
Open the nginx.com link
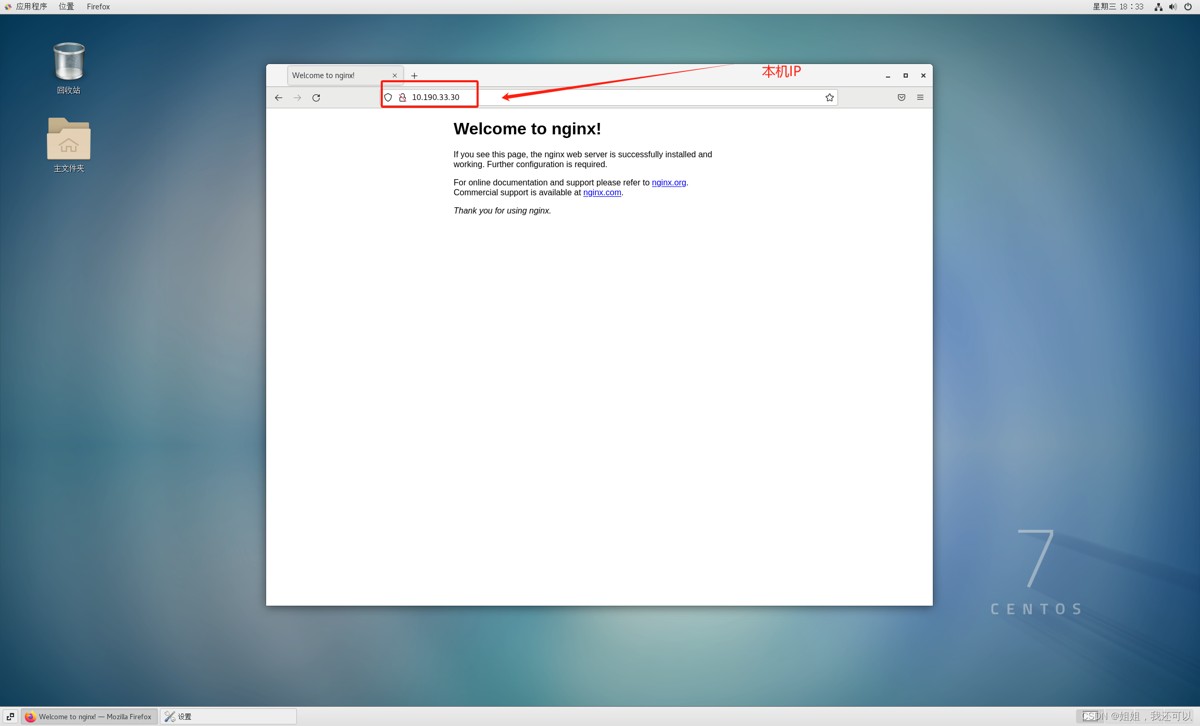pos(602,193)
